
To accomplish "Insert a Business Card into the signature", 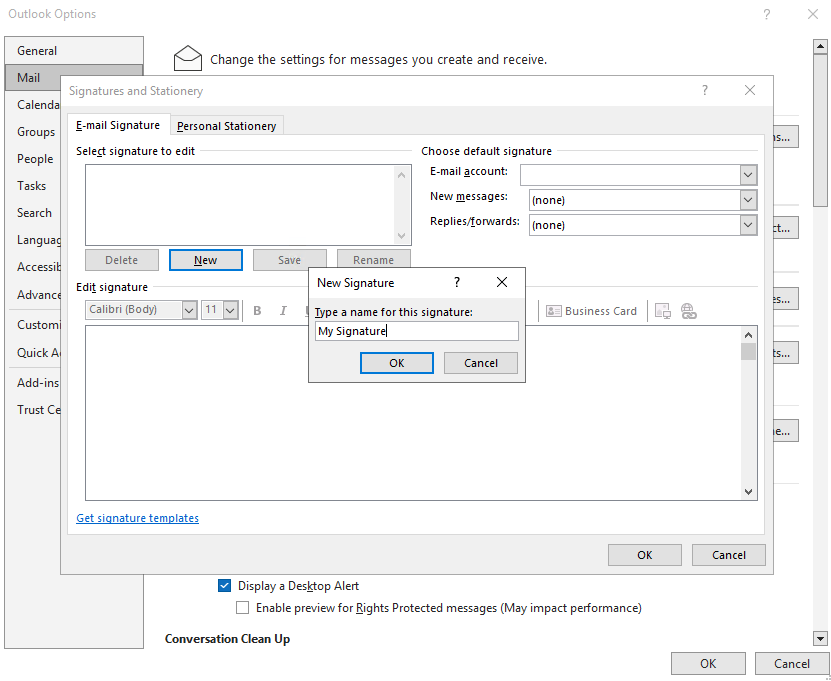I will [x=591, y=311].
